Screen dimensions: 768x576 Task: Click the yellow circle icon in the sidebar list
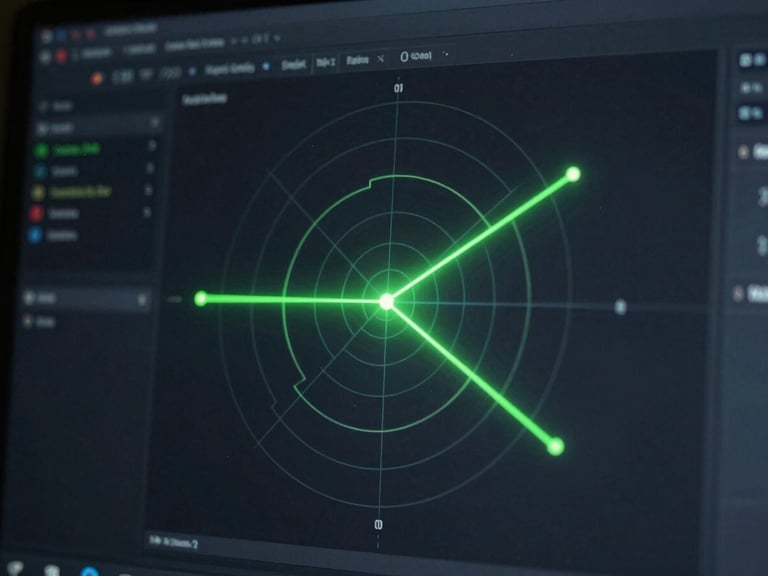(x=38, y=192)
